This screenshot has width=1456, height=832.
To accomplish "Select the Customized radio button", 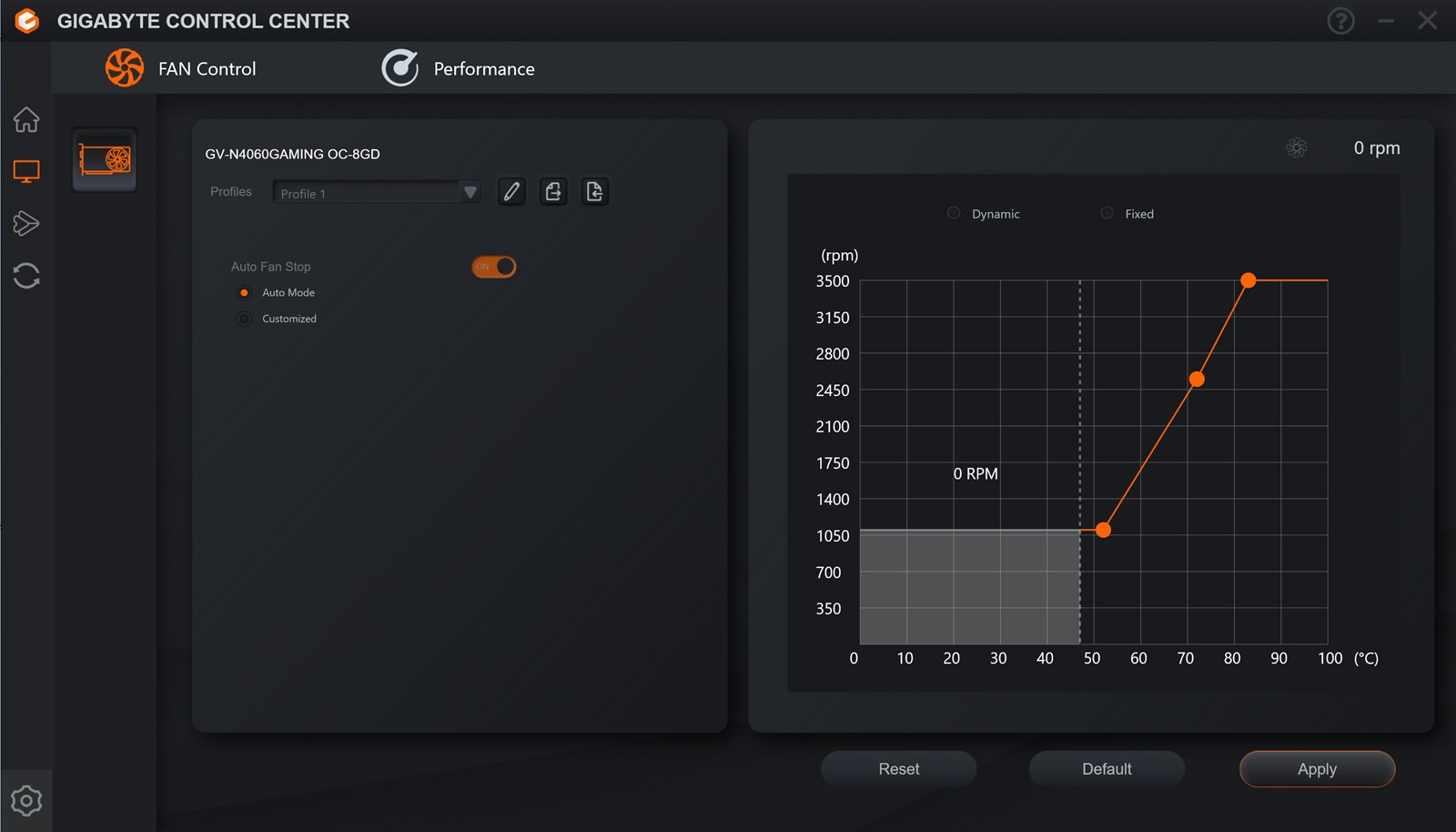I will point(244,319).
